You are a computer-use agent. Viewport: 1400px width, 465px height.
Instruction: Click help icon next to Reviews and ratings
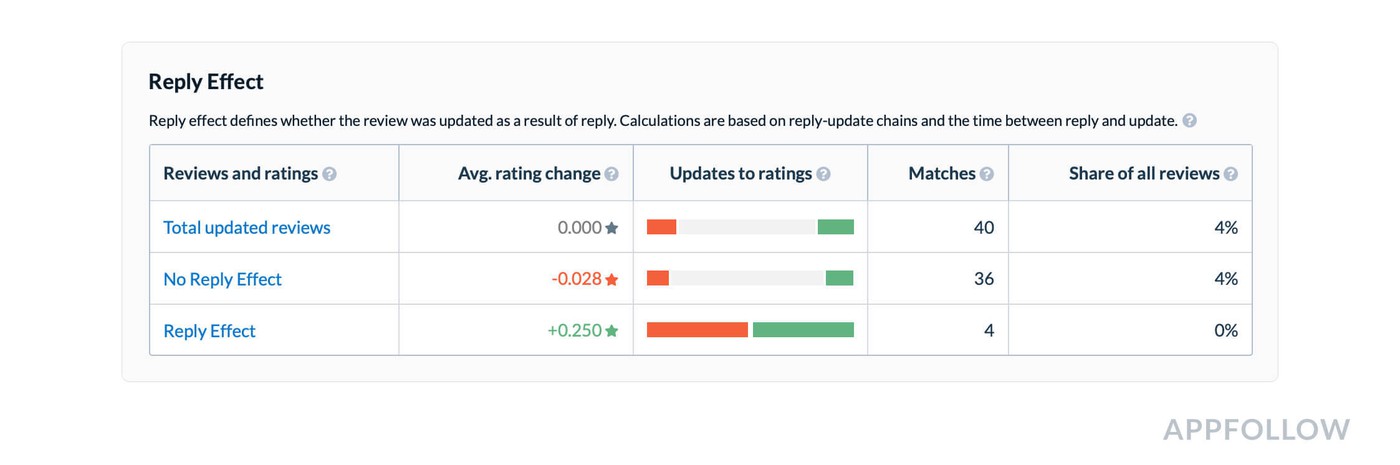coord(330,174)
